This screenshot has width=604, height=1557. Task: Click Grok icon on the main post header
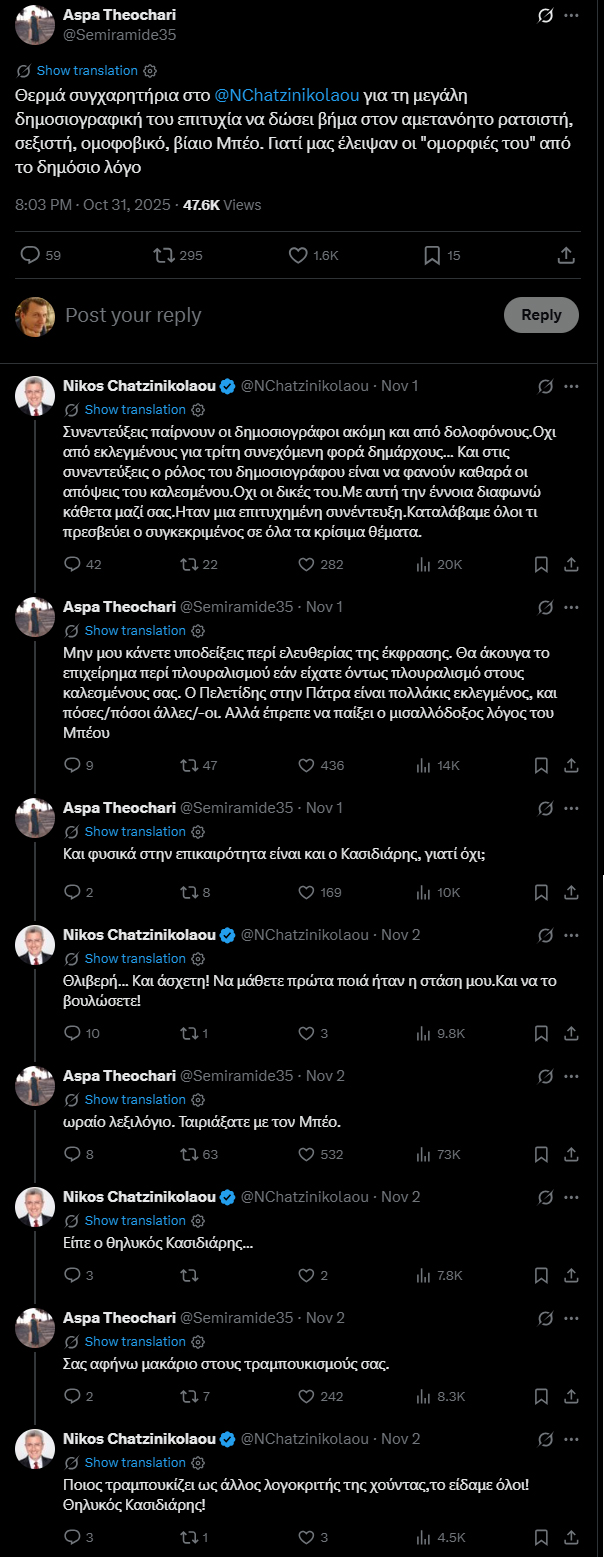point(546,16)
